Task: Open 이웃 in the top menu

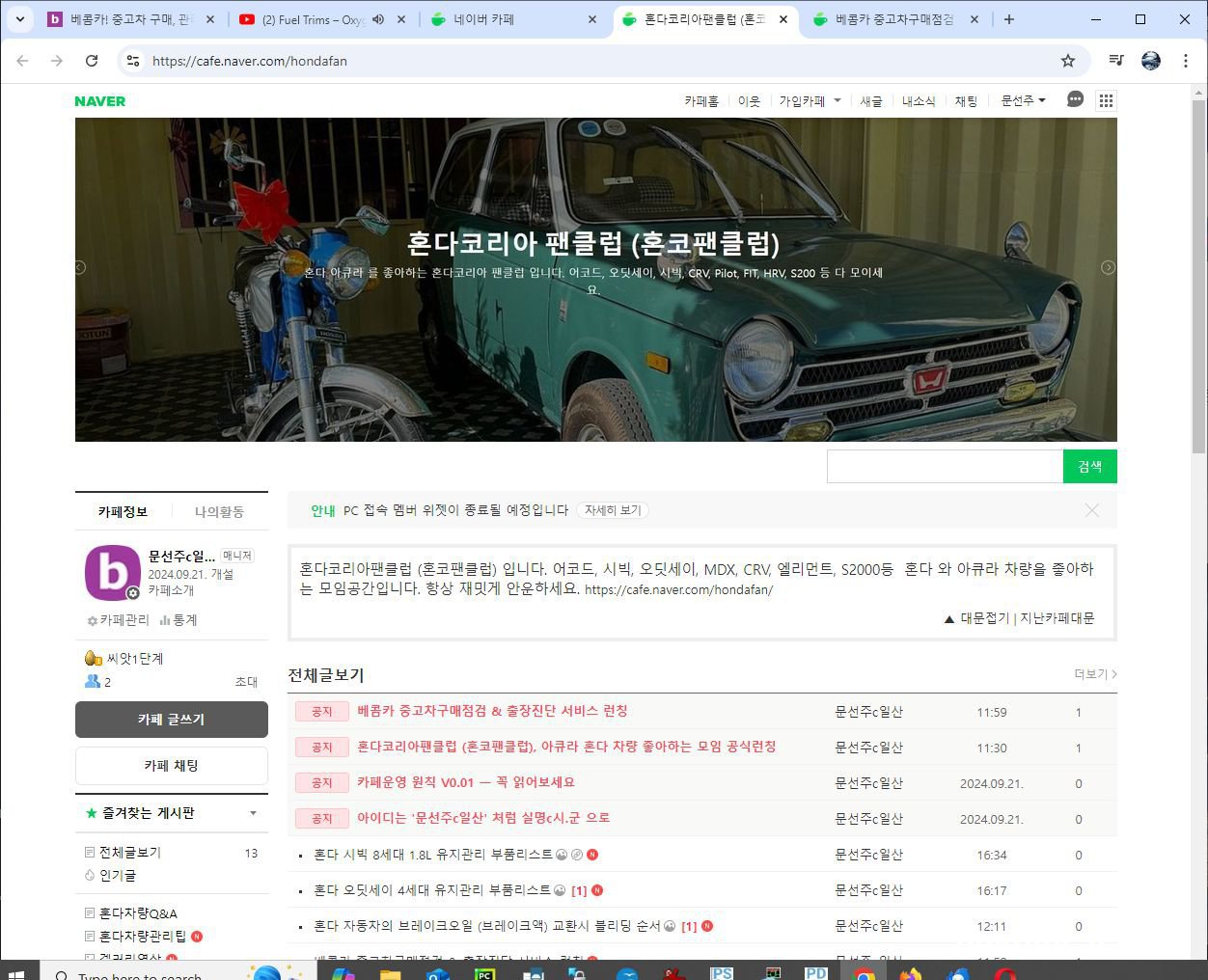Action: pos(749,100)
